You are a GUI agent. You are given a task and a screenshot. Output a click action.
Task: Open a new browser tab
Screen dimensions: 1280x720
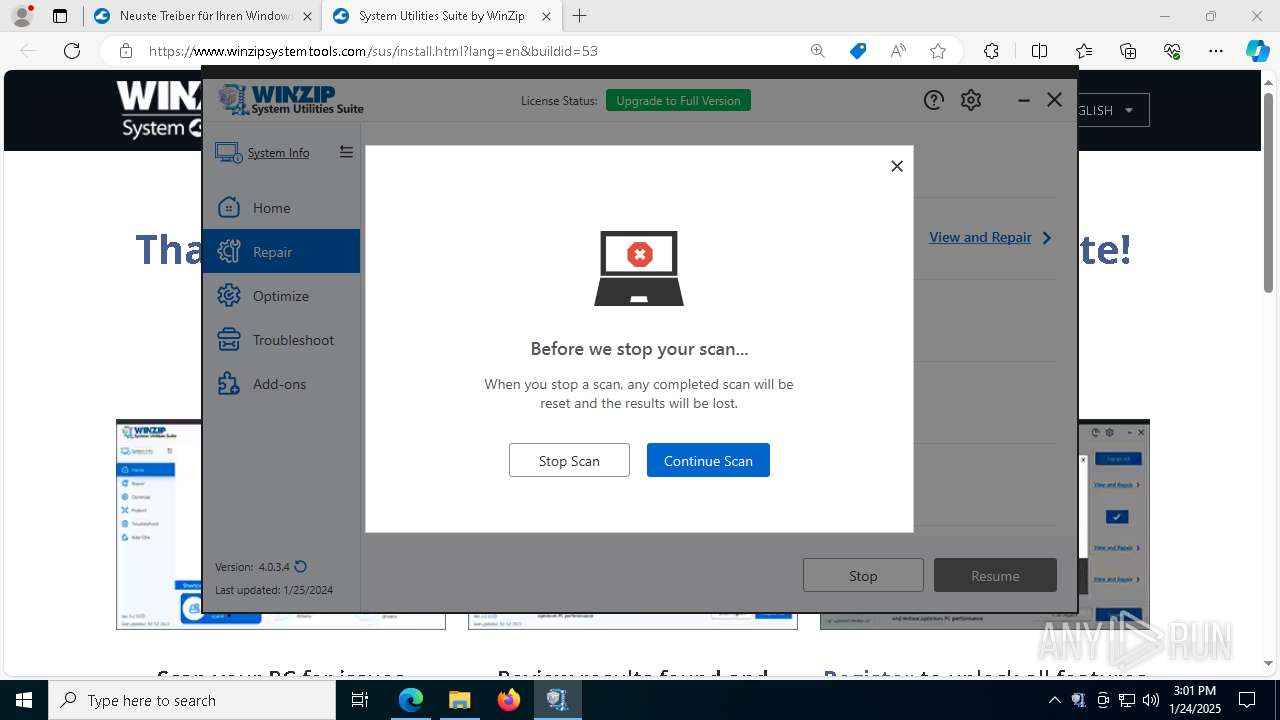click(579, 16)
